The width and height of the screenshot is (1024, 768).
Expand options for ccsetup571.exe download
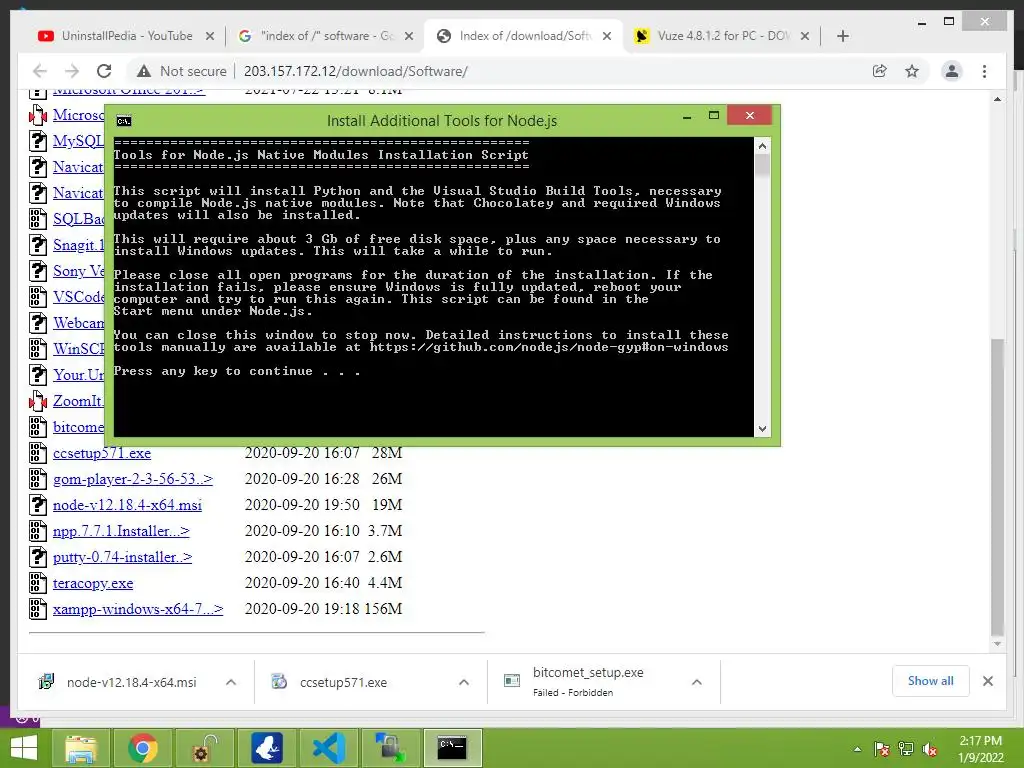(464, 682)
